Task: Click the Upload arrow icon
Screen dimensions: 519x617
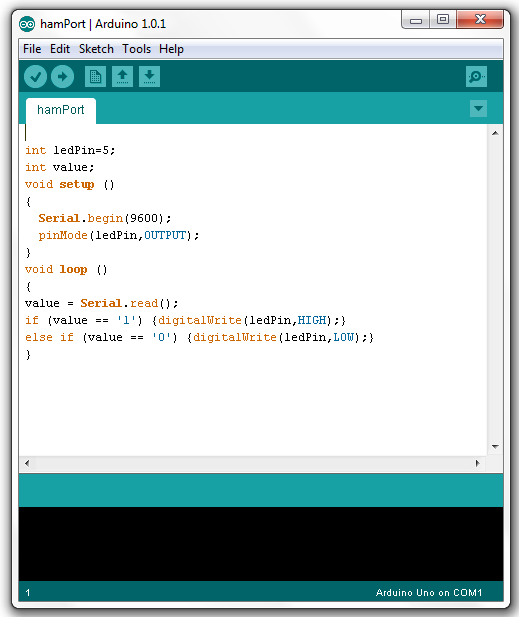Action: 63,76
